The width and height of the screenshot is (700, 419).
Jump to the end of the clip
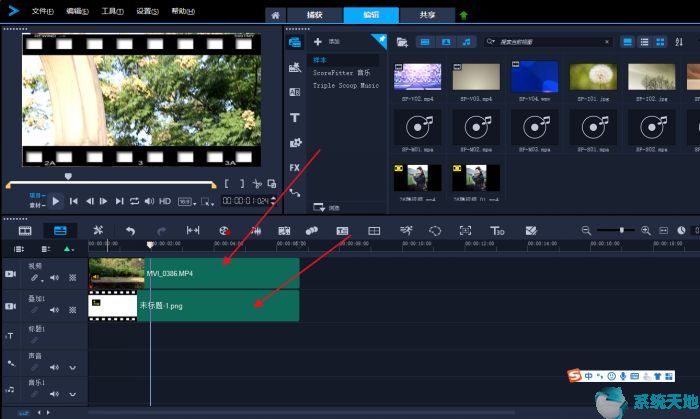[119, 201]
